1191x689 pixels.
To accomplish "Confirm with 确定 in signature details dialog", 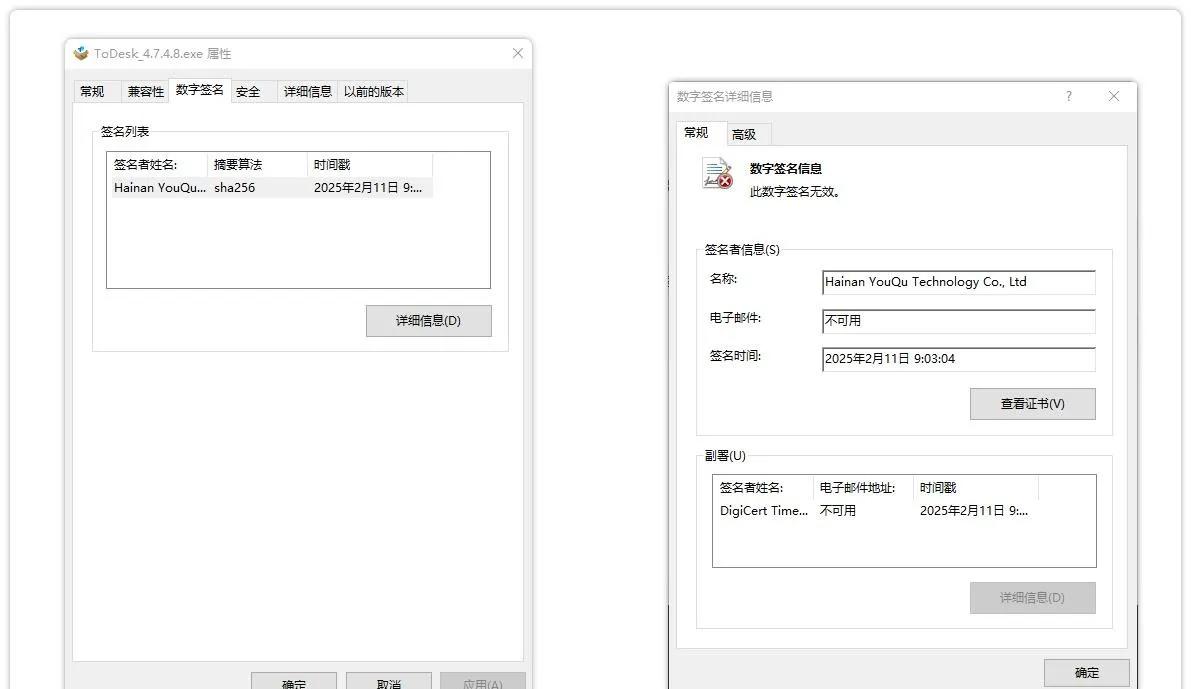I will coord(1086,672).
